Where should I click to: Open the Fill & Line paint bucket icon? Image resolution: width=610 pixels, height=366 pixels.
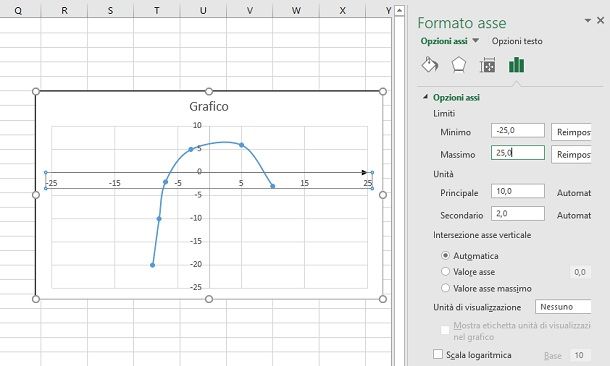430,65
